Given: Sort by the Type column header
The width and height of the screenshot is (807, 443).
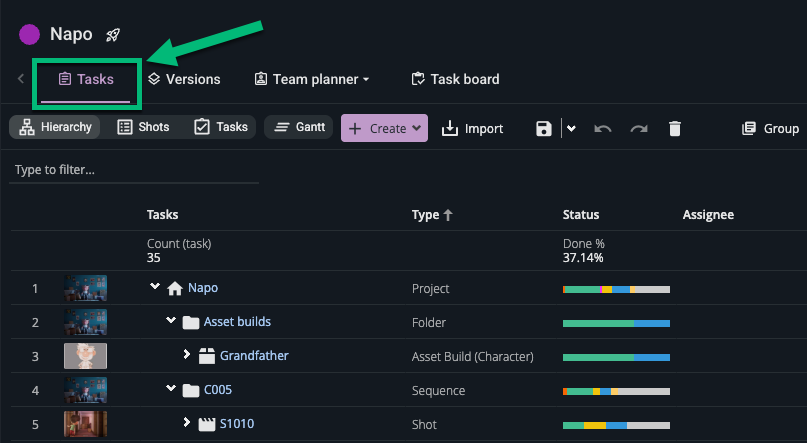Looking at the screenshot, I should pos(432,215).
